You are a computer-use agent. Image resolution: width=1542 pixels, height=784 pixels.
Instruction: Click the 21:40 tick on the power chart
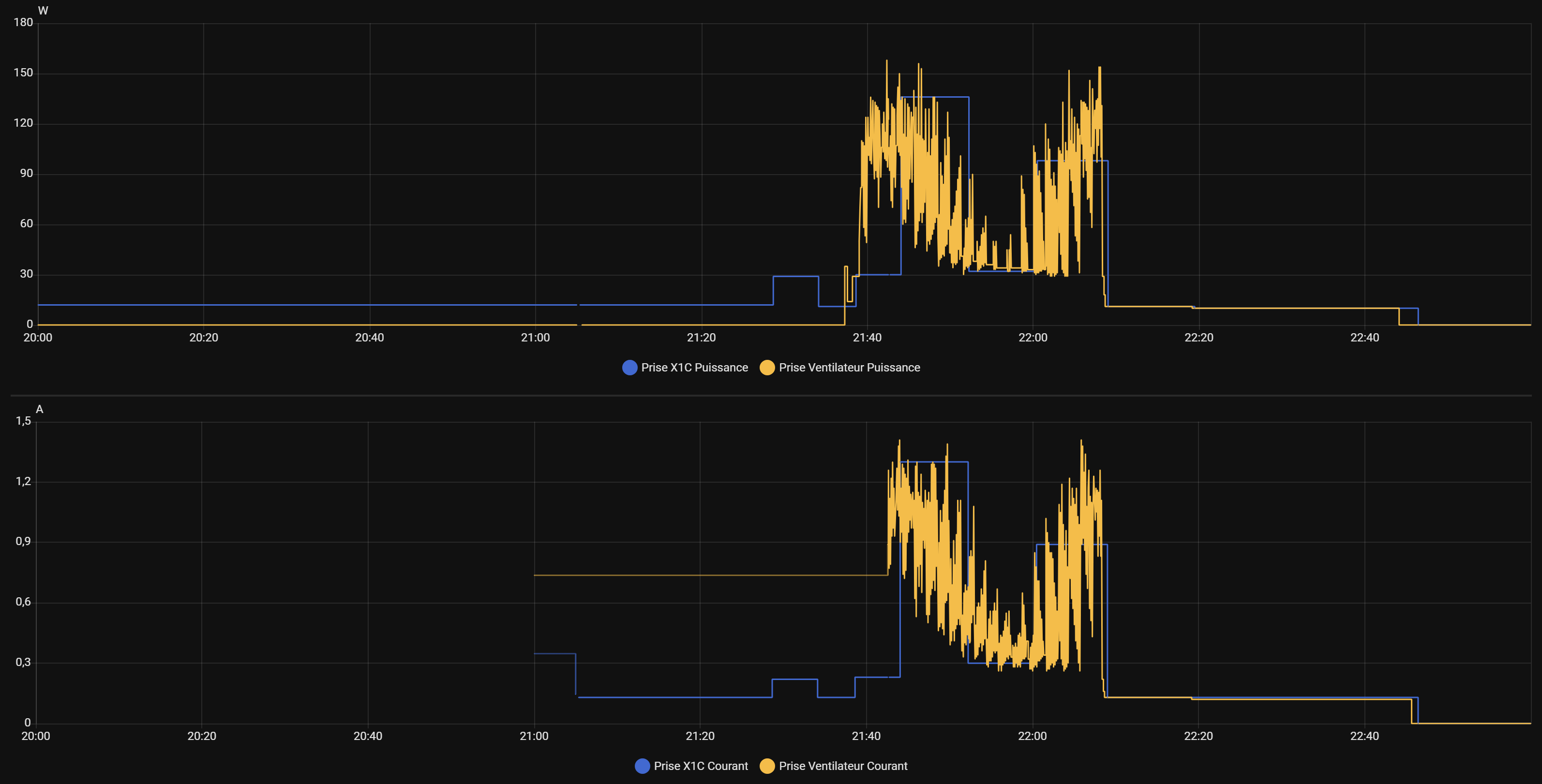867,338
